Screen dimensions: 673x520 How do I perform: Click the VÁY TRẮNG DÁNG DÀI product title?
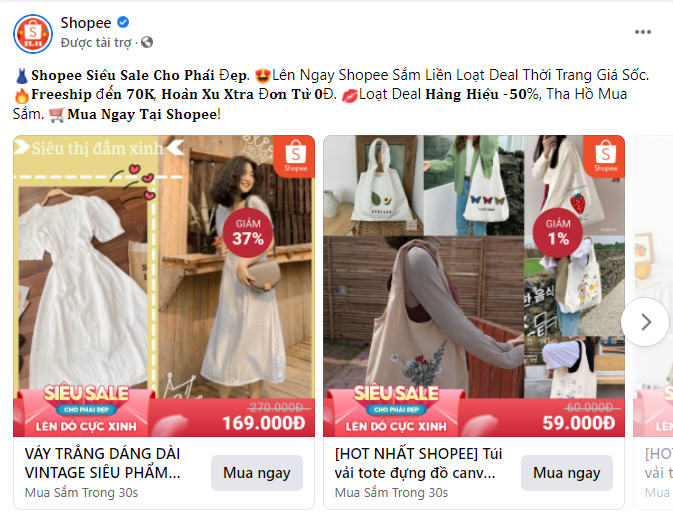point(103,463)
